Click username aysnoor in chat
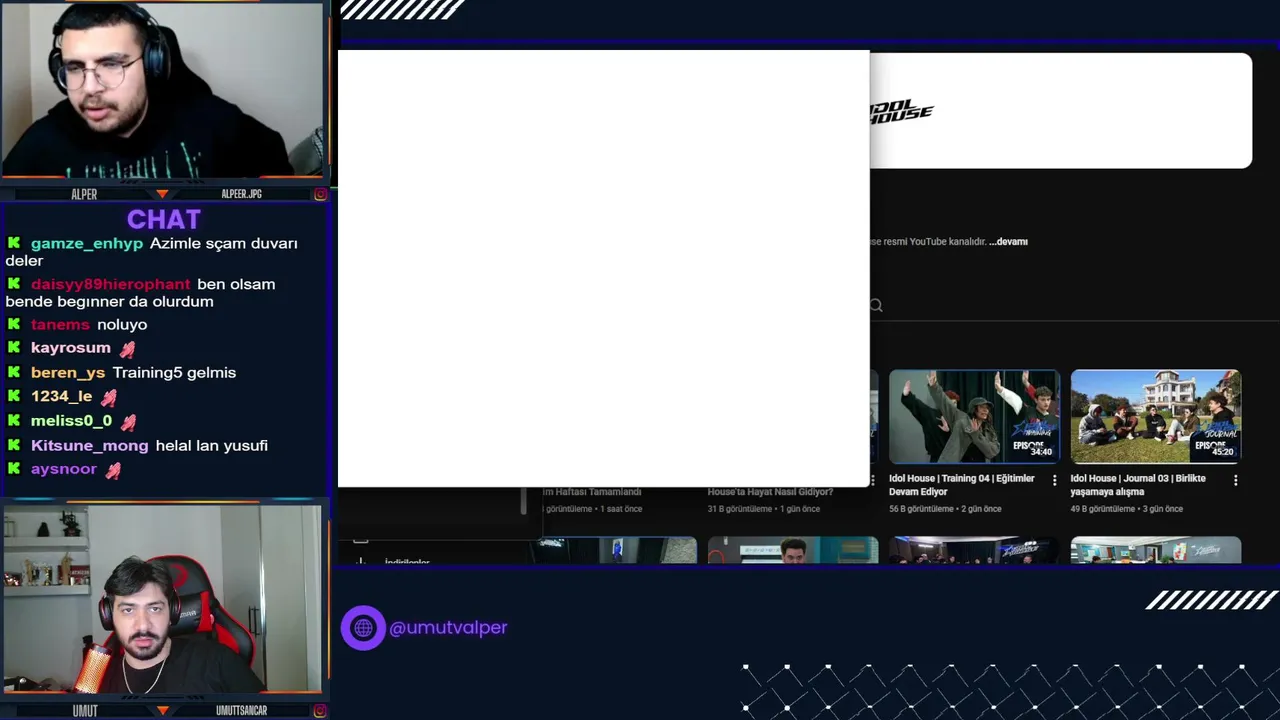The image size is (1280, 720). click(64, 469)
